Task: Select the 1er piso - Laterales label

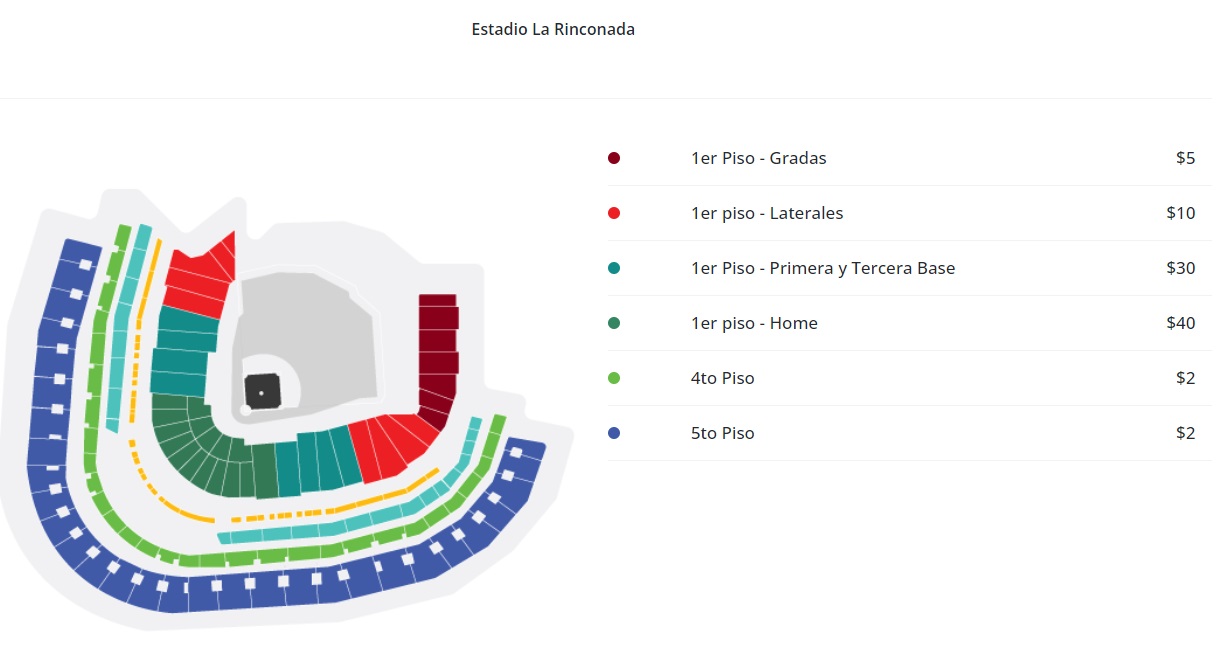Action: pyautogui.click(x=767, y=213)
